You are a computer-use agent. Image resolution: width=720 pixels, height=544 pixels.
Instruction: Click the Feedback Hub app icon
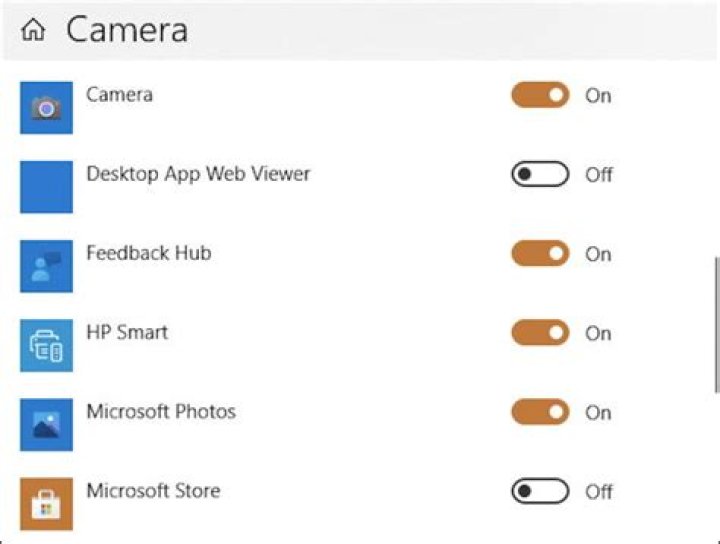click(x=46, y=266)
